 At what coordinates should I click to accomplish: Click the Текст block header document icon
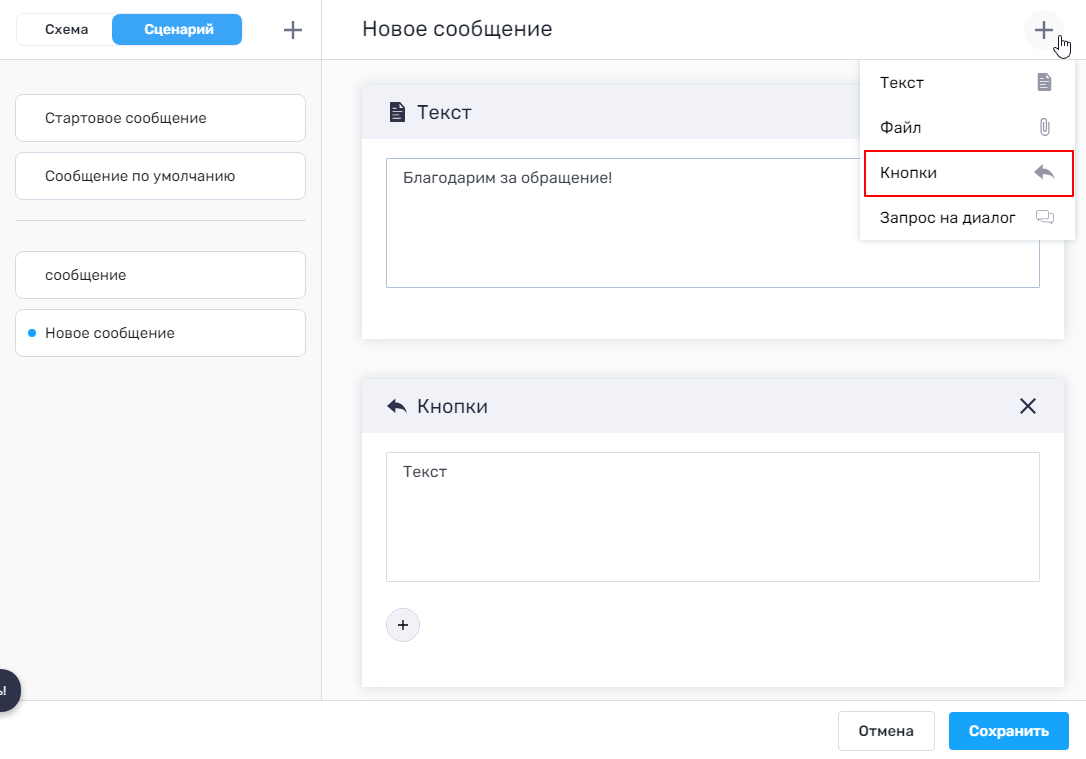[397, 112]
